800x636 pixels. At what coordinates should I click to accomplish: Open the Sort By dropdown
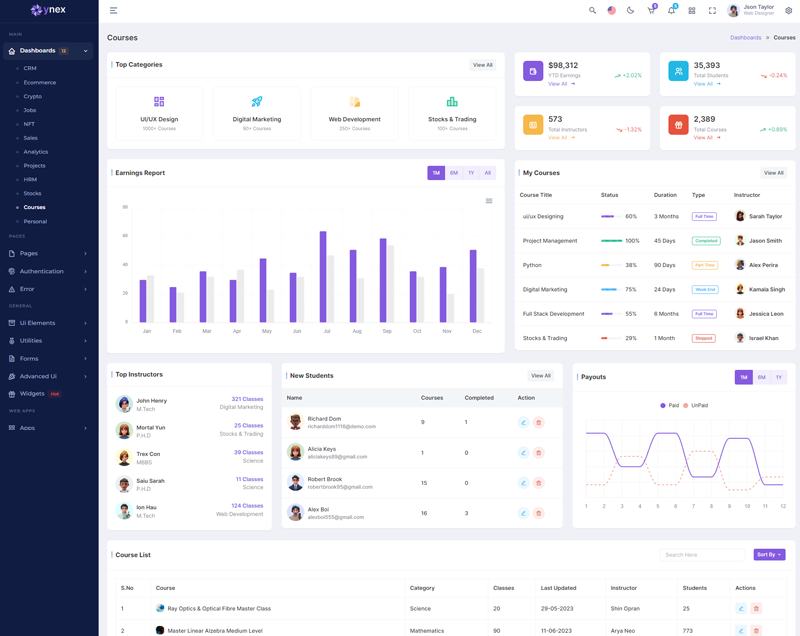769,554
